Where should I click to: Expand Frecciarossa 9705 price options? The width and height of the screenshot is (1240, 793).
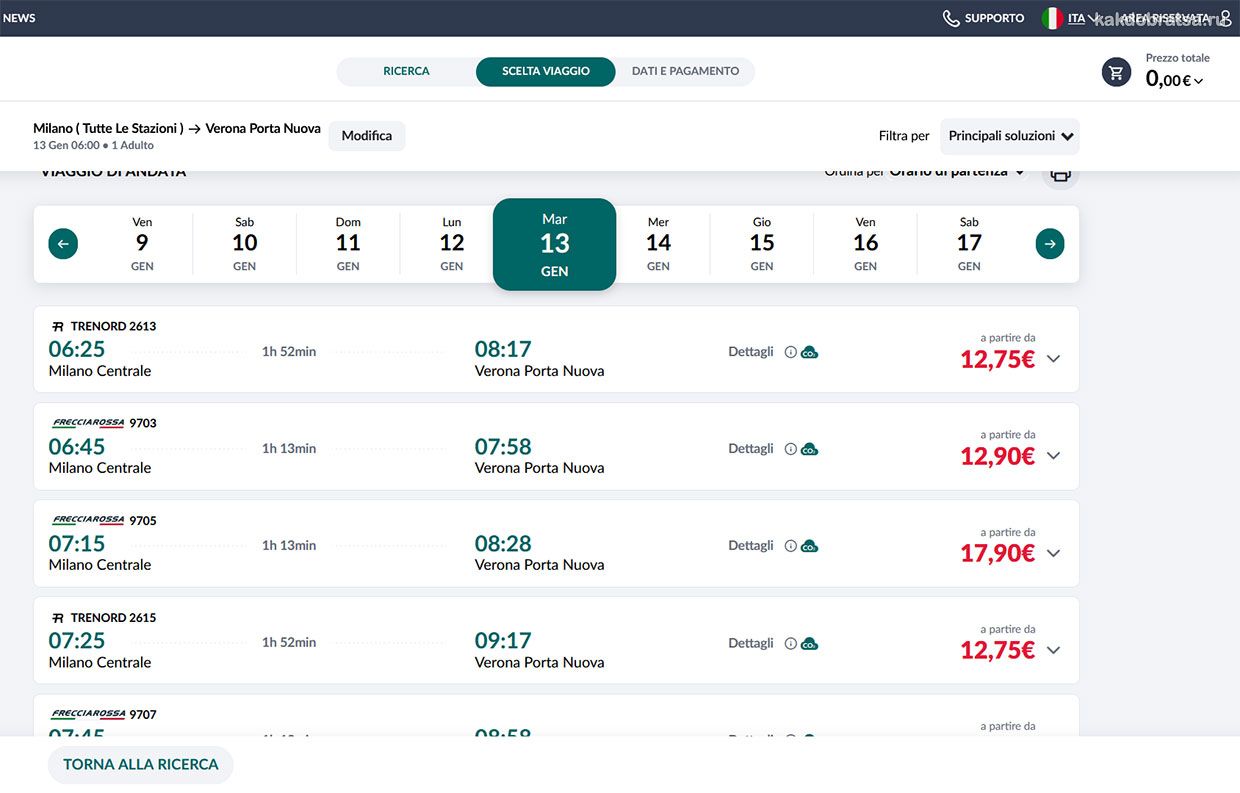(1053, 553)
